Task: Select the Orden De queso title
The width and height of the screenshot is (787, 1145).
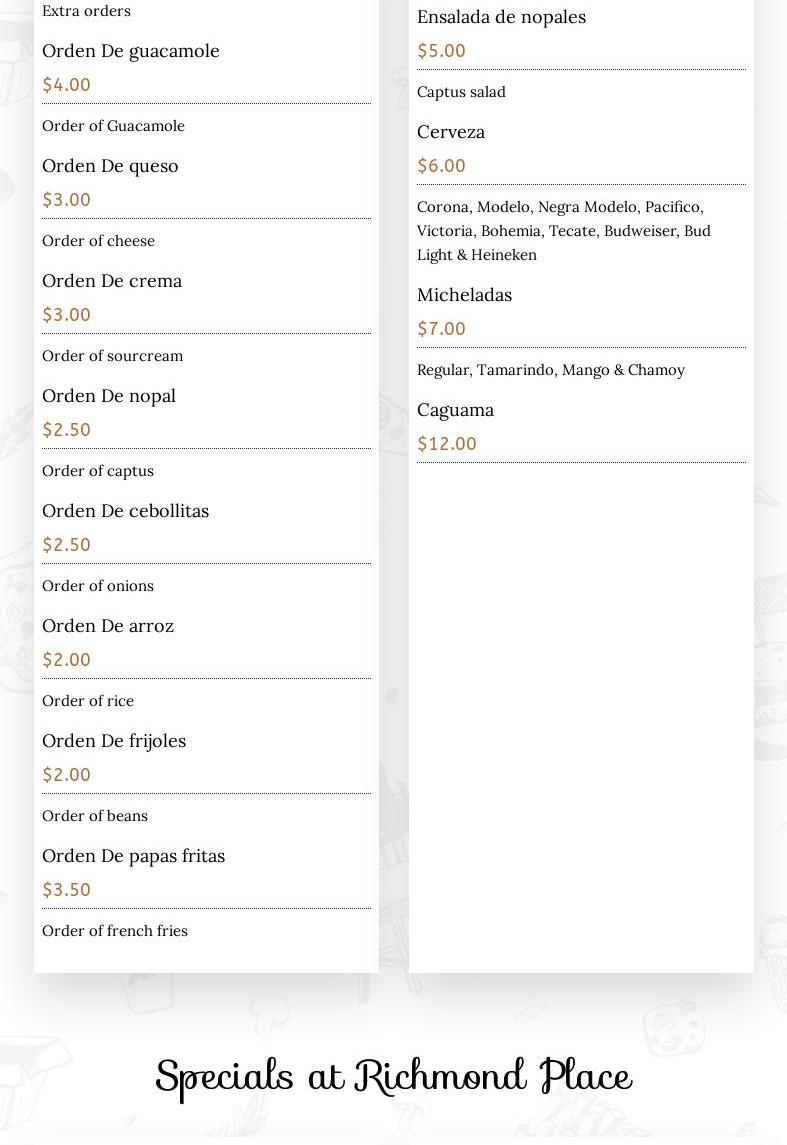Action: click(x=110, y=166)
